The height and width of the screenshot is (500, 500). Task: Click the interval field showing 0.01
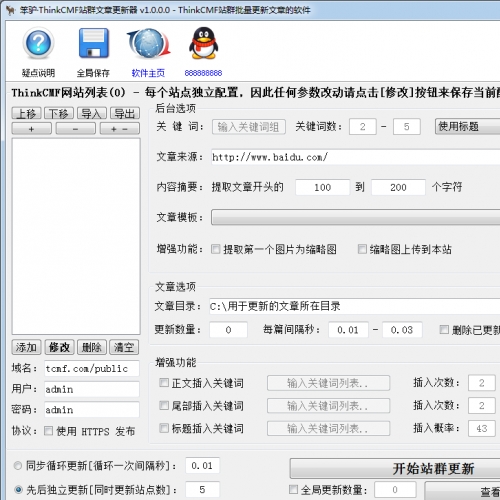348,330
